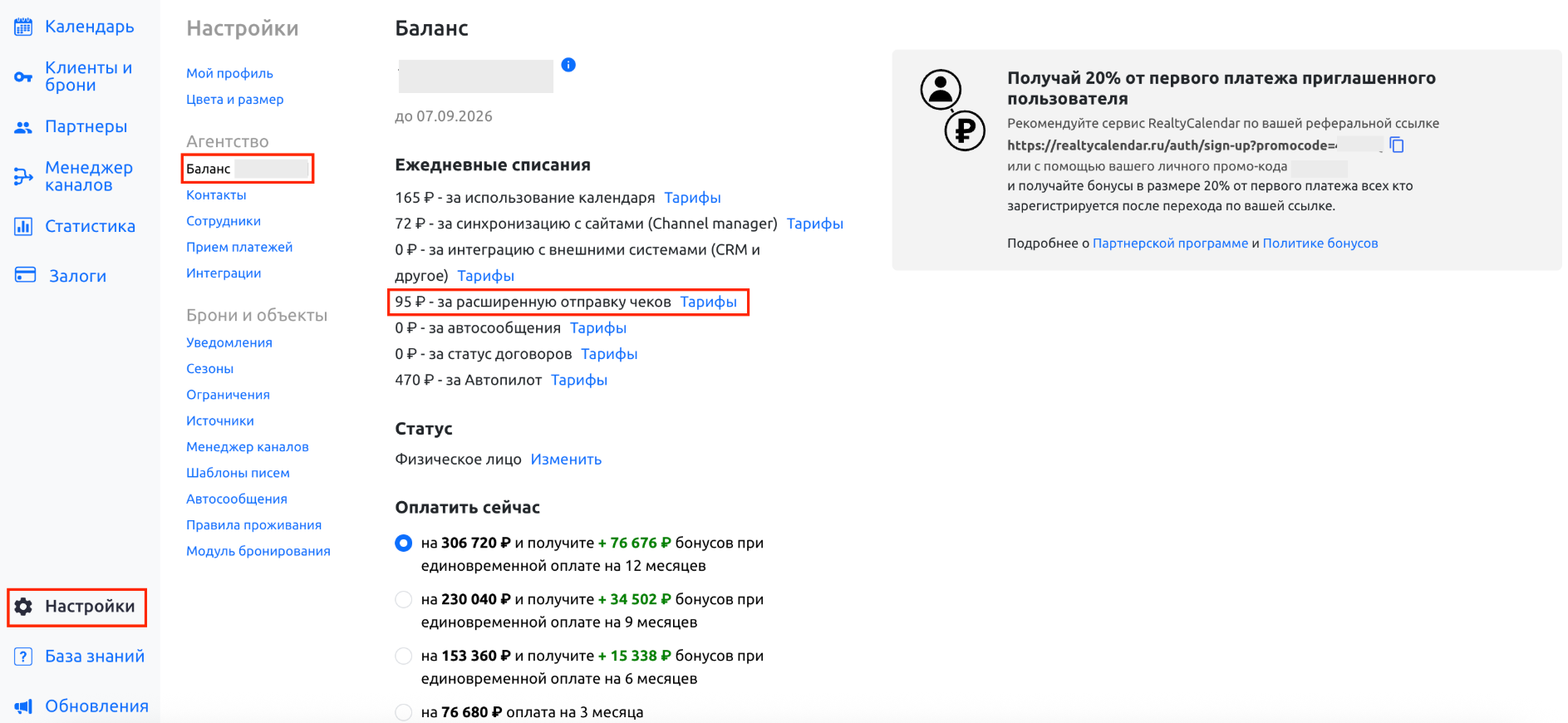Open the Статистика bar chart icon

click(23, 226)
